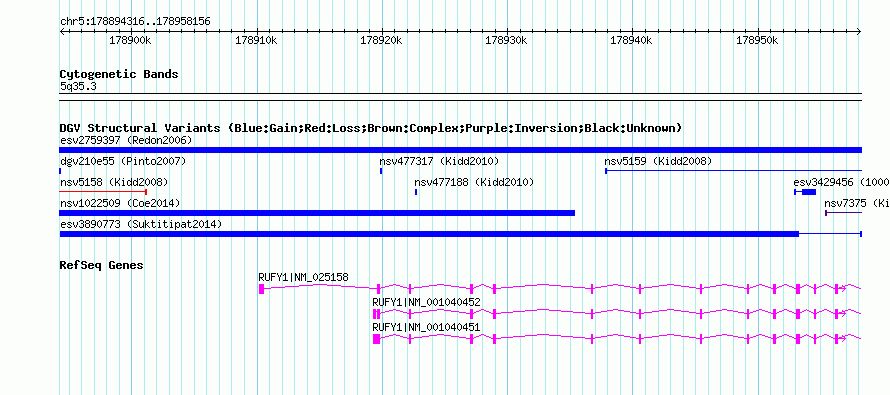The image size is (890, 395).
Task: Click the esv3429456 variant label
Action: coord(841,183)
